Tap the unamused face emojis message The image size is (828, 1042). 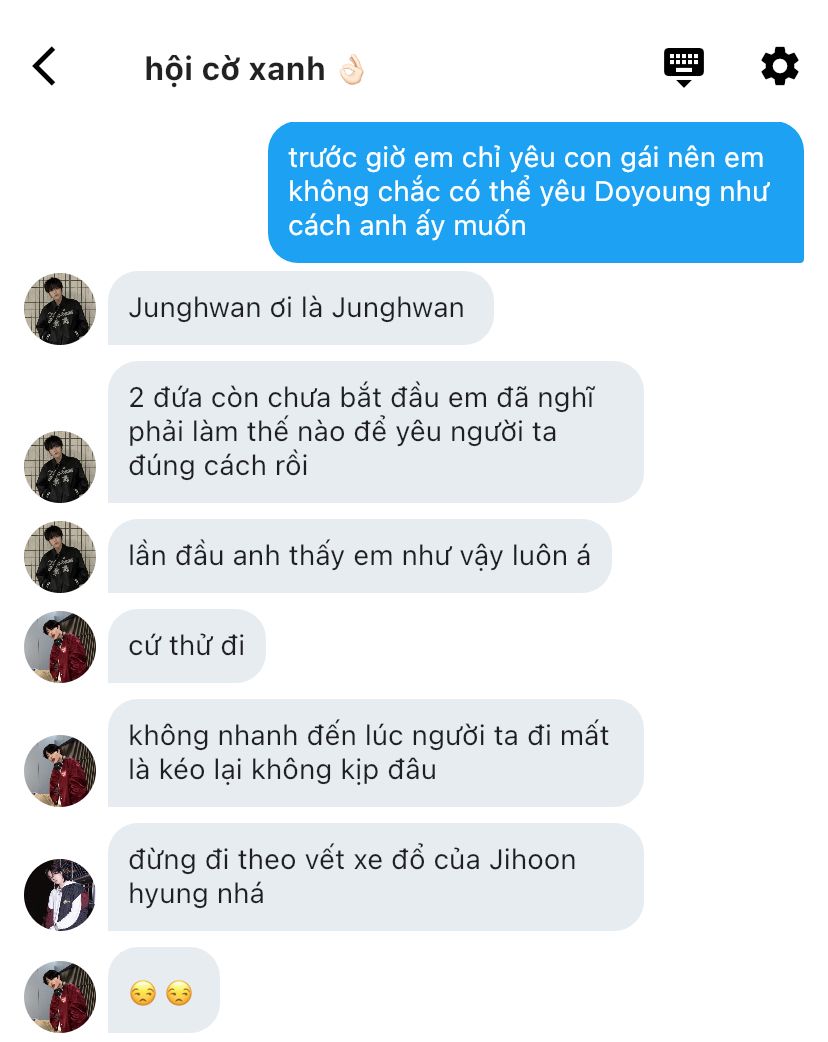163,993
